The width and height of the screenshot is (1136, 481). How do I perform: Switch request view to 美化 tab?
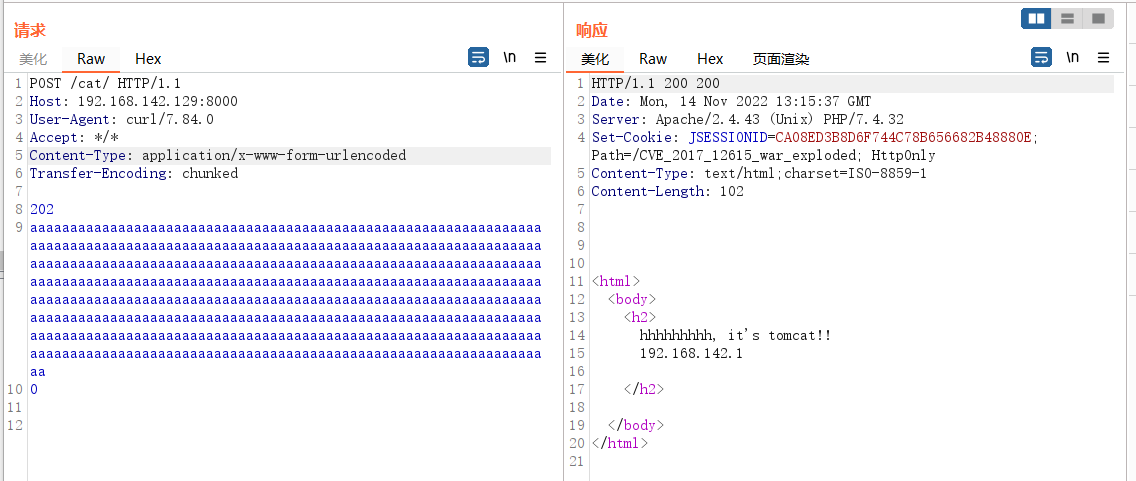pos(33,59)
